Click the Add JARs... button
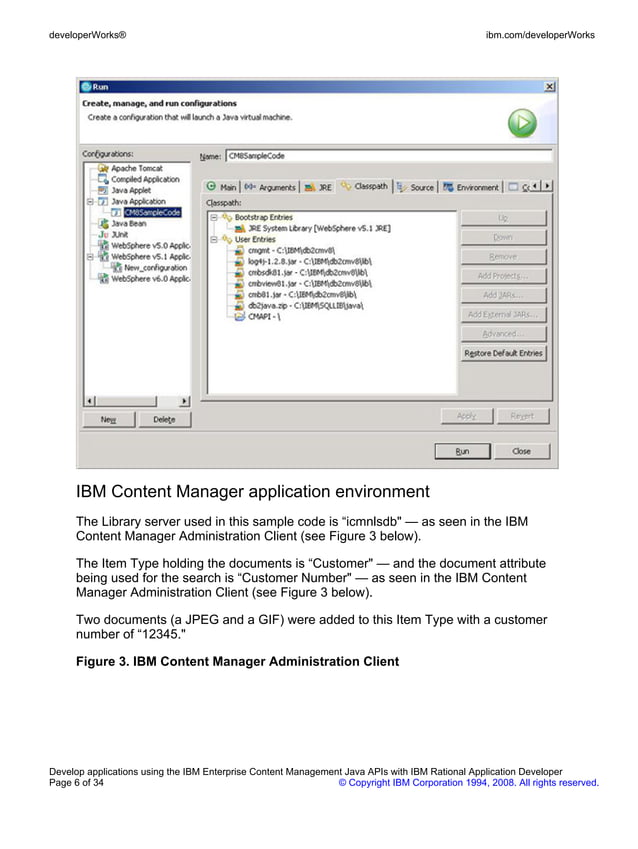Image resolution: width=638 pixels, height=849 pixels. [x=504, y=295]
